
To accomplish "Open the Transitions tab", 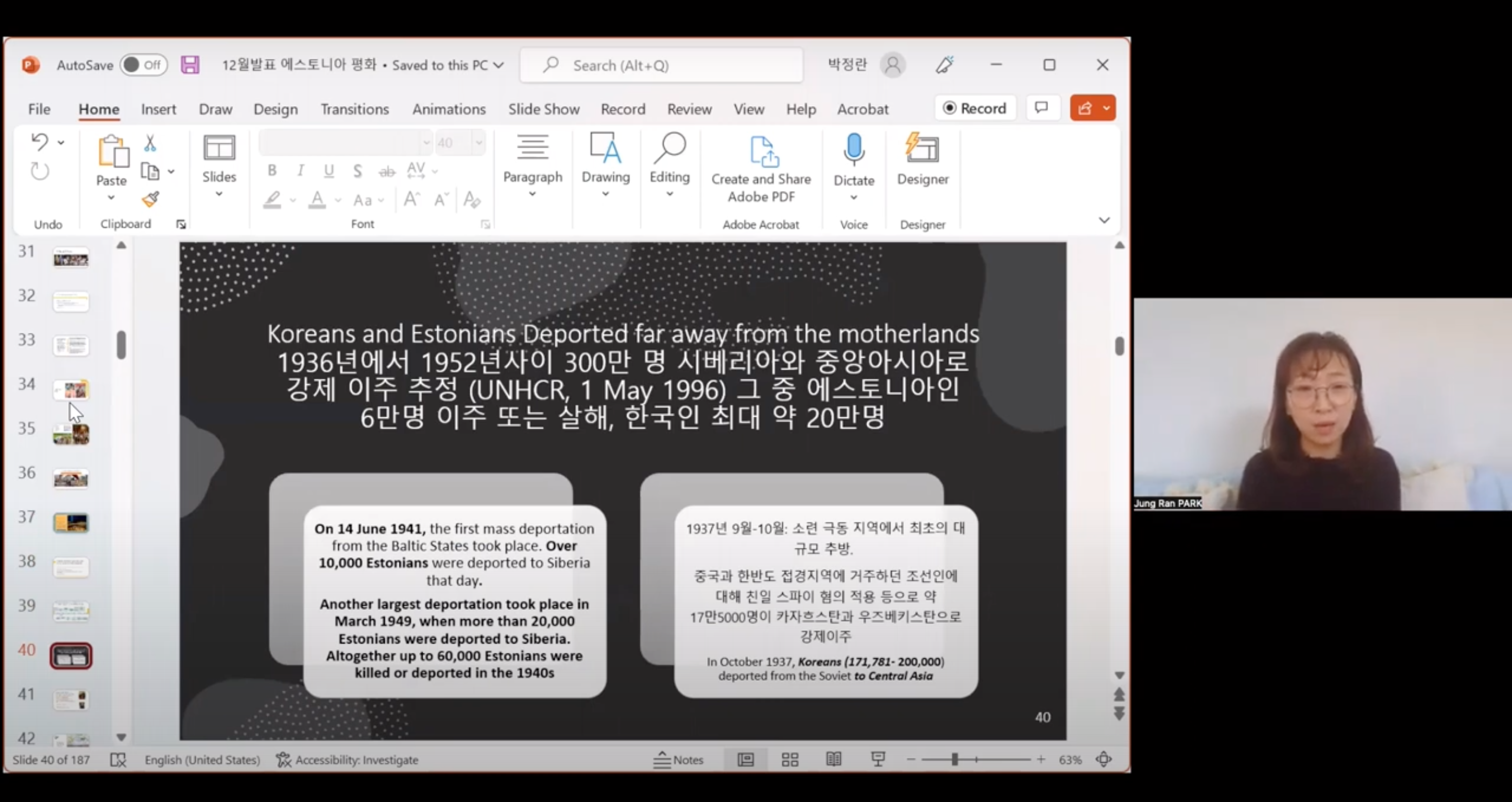I will [354, 109].
